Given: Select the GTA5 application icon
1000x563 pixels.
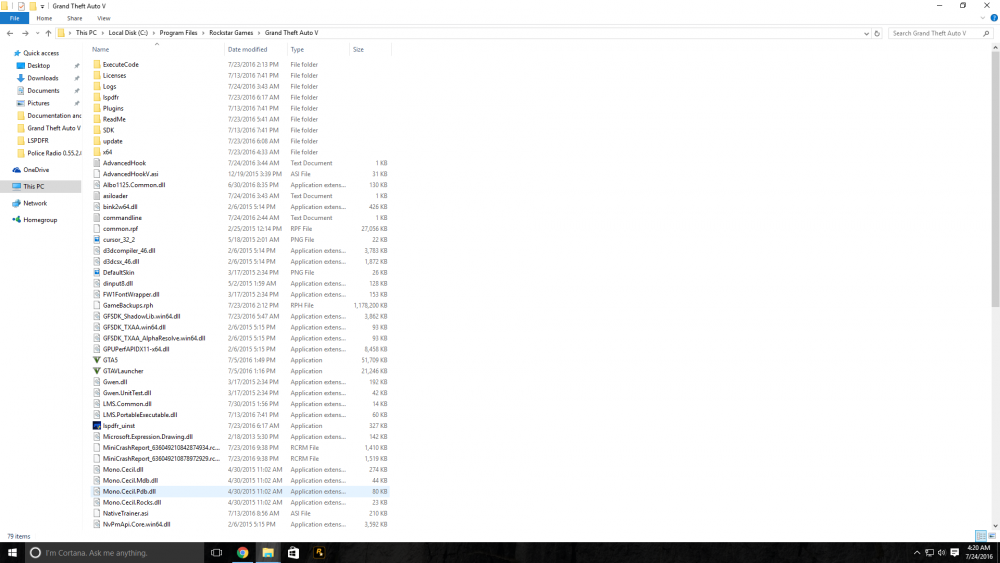Looking at the screenshot, I should (97, 360).
